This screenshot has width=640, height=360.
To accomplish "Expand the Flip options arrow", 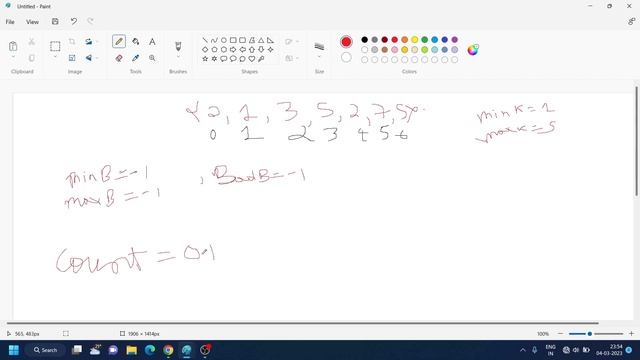I will coord(97,58).
